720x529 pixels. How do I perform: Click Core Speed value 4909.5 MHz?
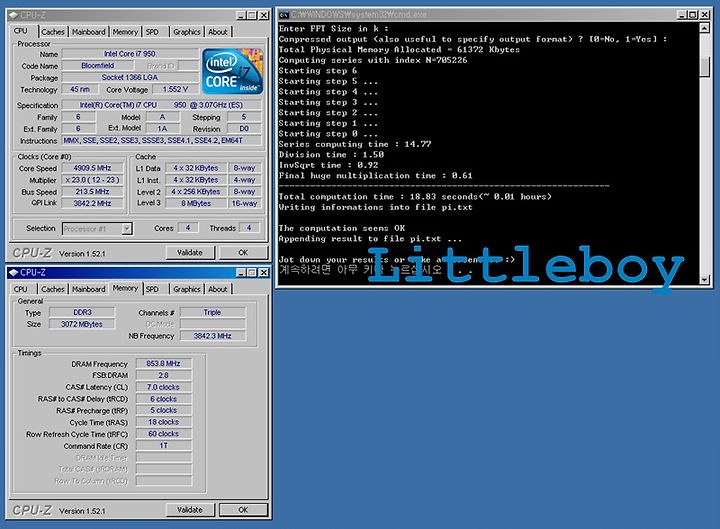tap(93, 168)
